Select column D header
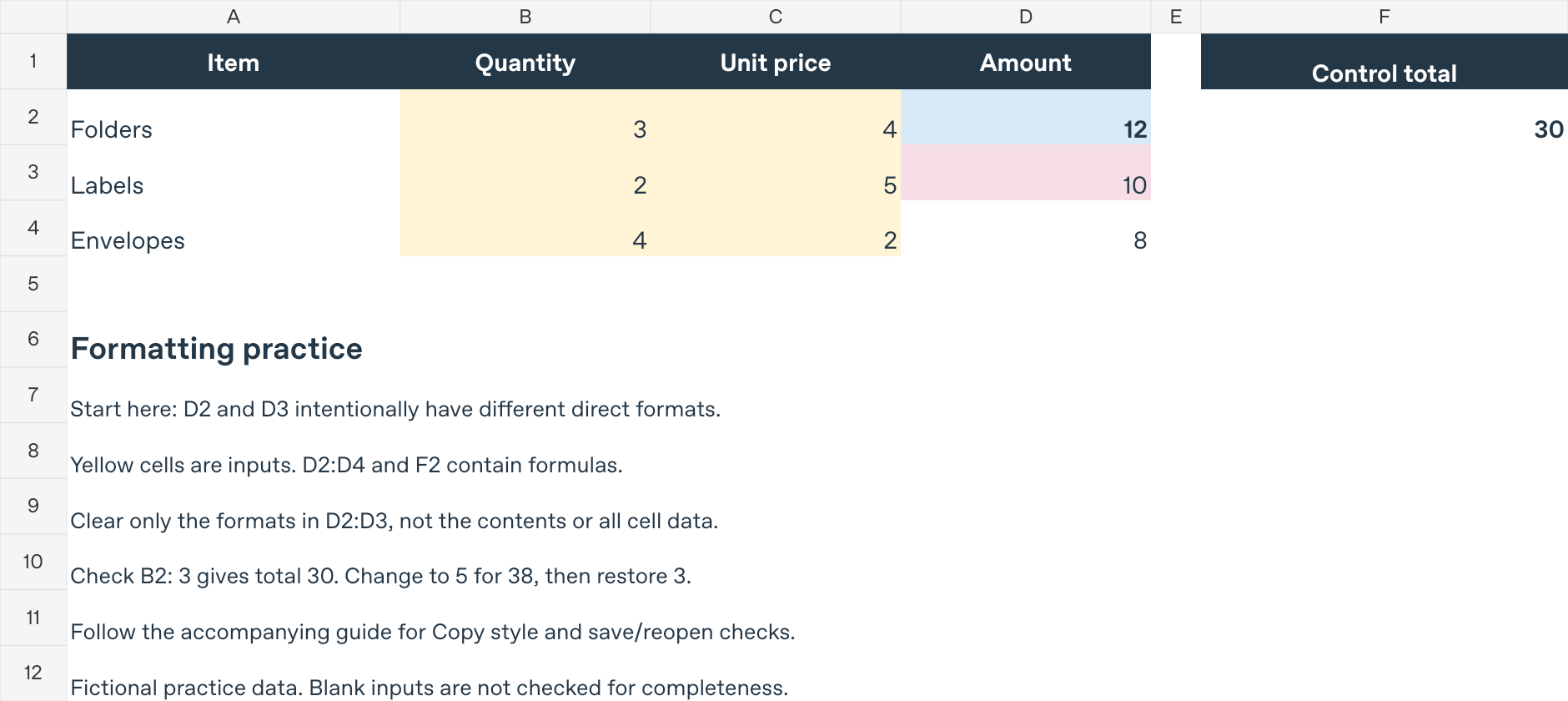The height and width of the screenshot is (701, 1568). coord(1026,17)
